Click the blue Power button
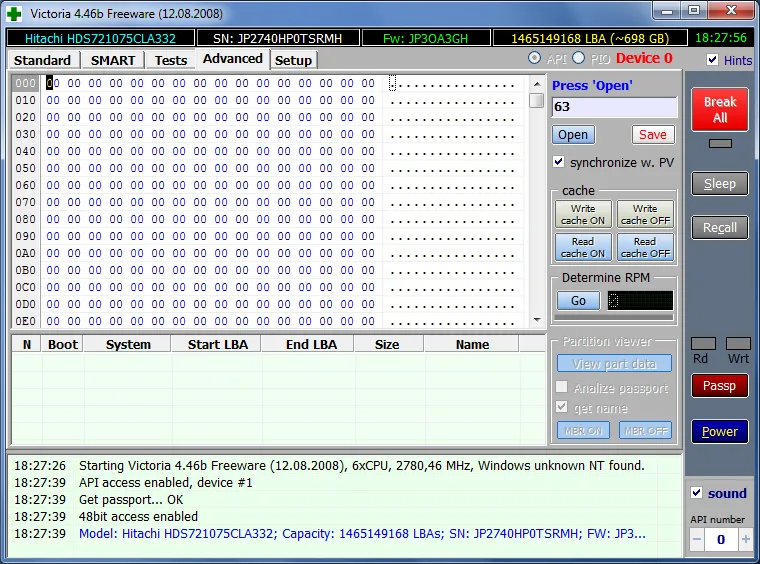The width and height of the screenshot is (760, 564). (x=720, y=431)
